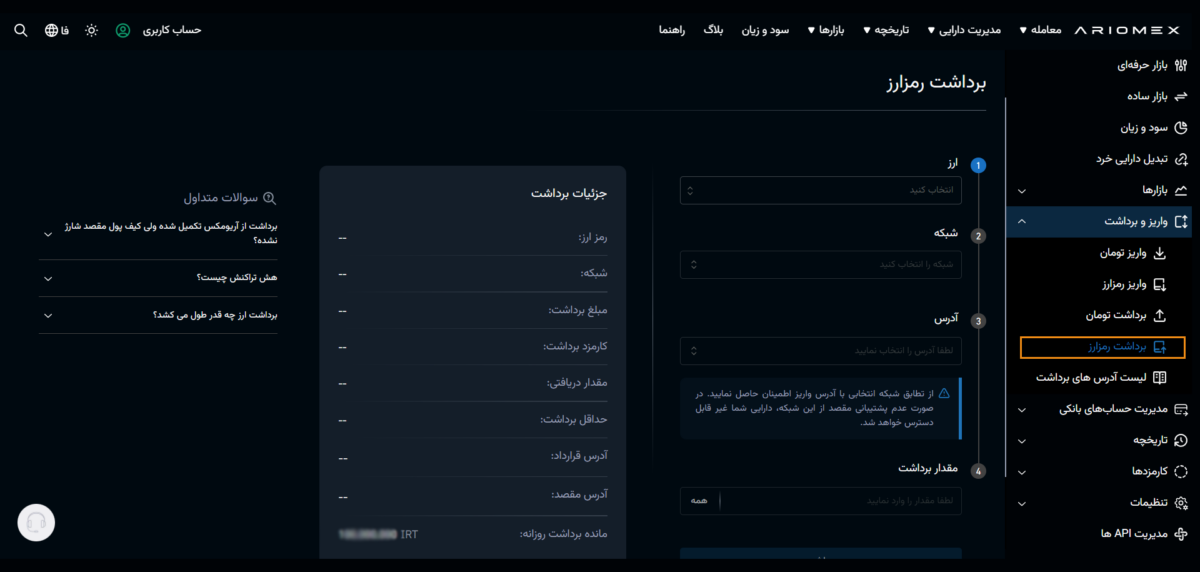Open the ارز currency selection dropdown
Image resolution: width=1200 pixels, height=572 pixels.
[x=820, y=190]
